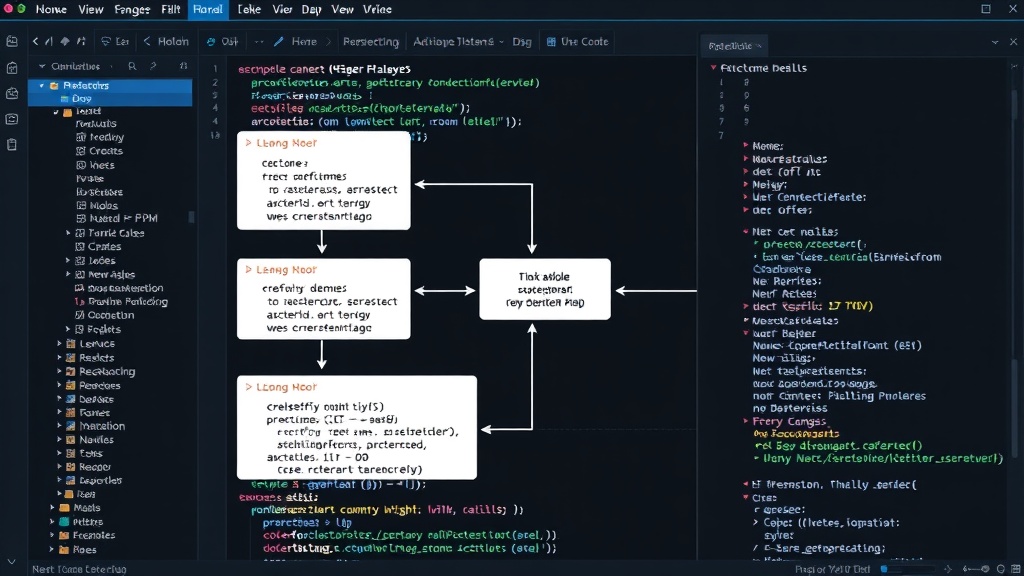
Task: Expand the Tarrie Calses item
Action: 68,232
